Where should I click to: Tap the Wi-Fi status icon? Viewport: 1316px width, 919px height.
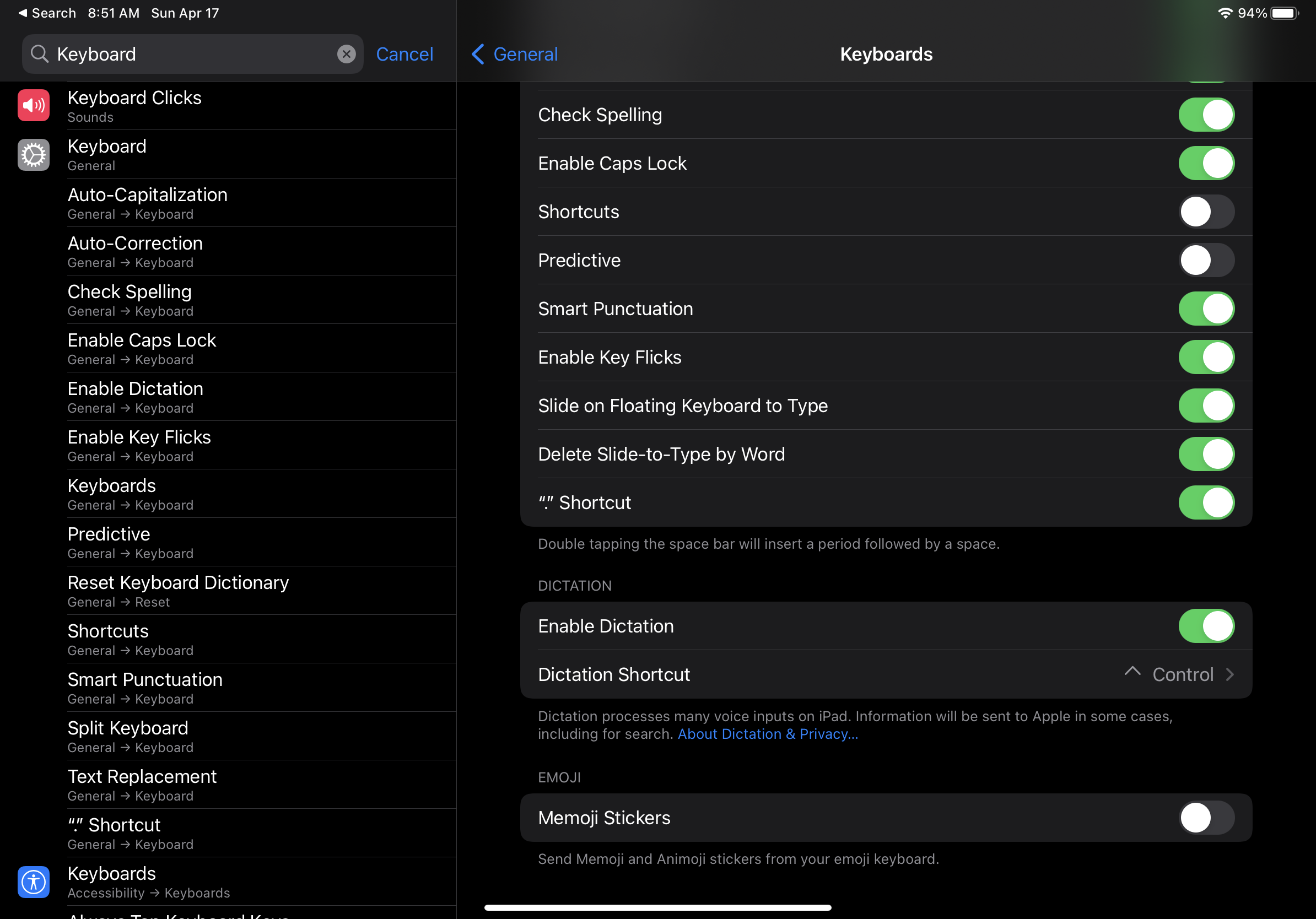click(x=1225, y=13)
